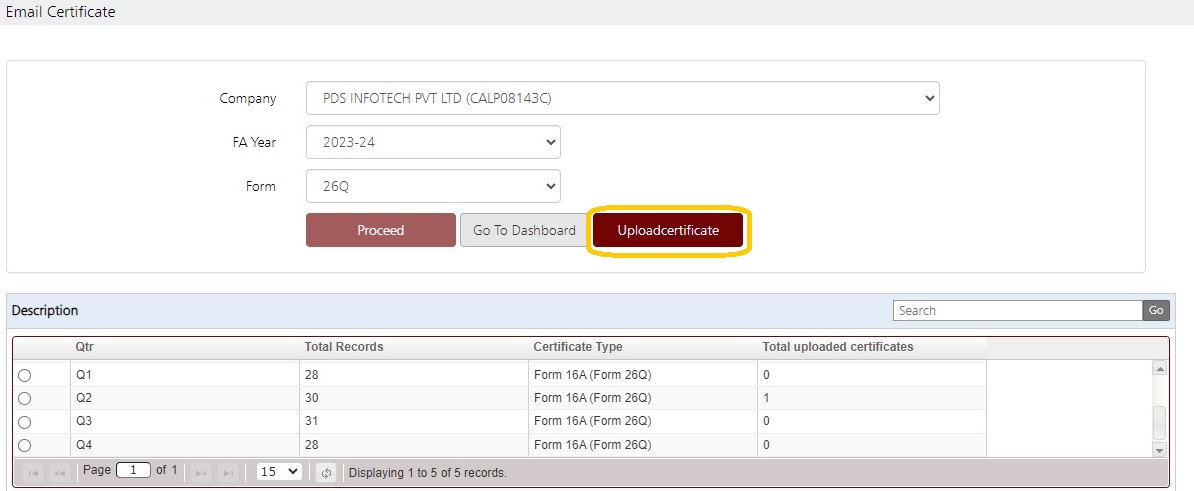Focus the Search input field
The image size is (1194, 491).
(x=1018, y=311)
